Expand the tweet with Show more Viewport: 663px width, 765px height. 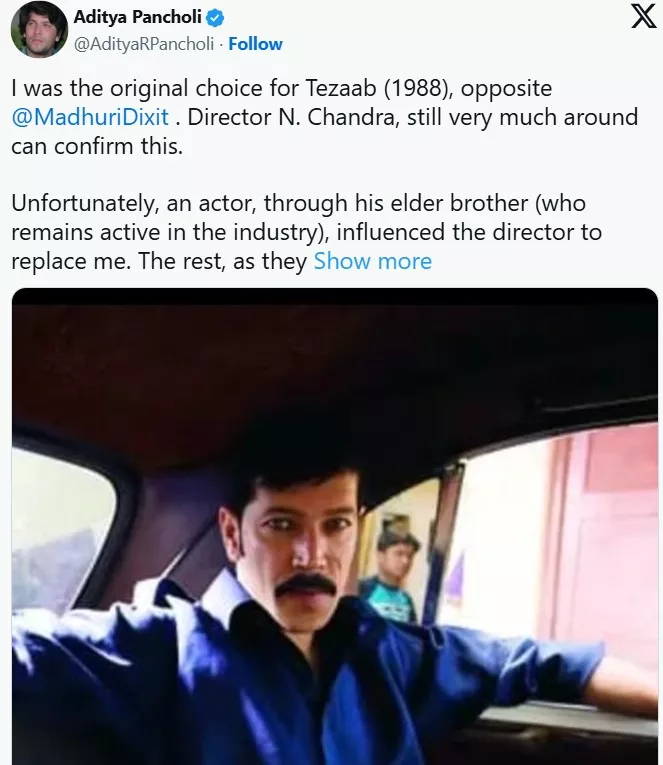pos(372,261)
